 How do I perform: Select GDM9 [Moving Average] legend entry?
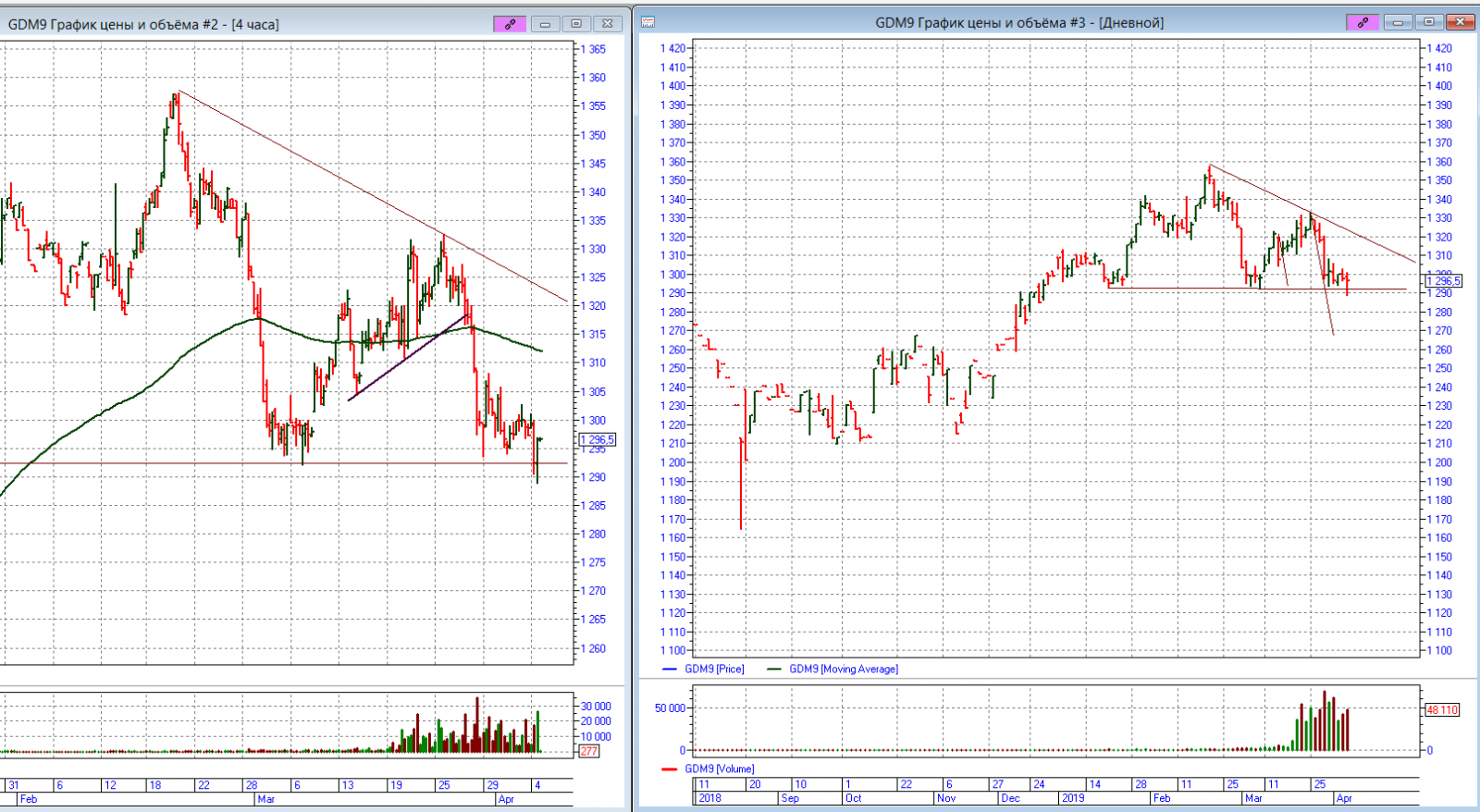[x=843, y=669]
